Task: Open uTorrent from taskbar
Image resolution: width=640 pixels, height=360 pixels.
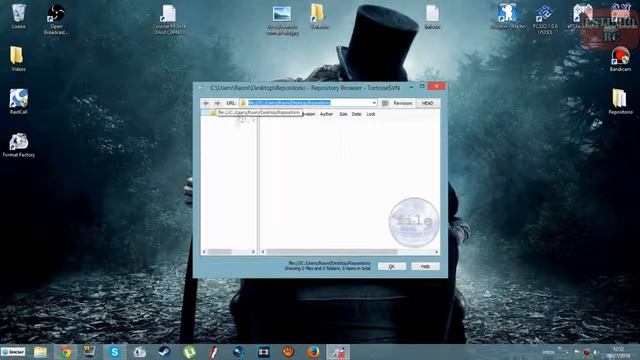Action: [x=189, y=352]
